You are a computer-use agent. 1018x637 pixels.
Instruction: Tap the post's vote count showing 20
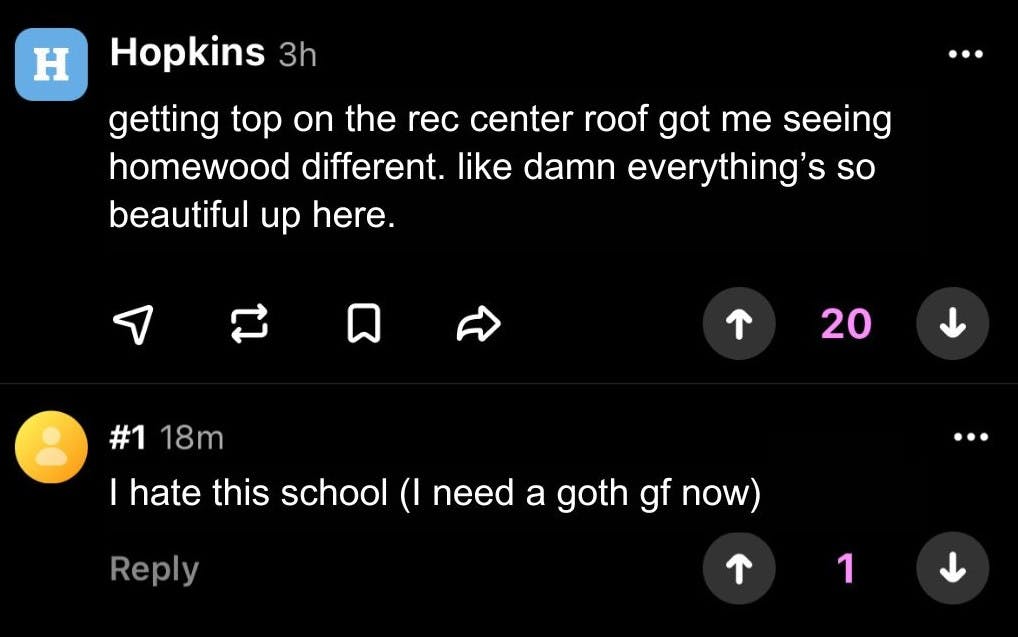[845, 323]
